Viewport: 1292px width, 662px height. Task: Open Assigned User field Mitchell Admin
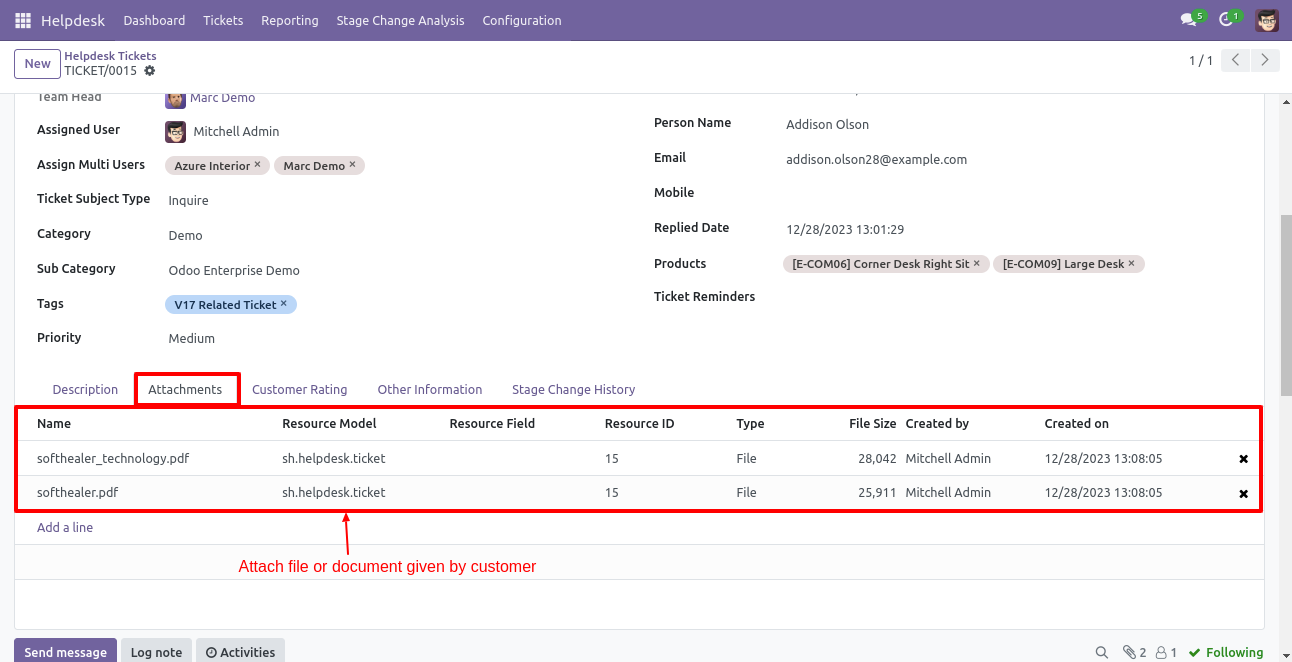tap(236, 131)
